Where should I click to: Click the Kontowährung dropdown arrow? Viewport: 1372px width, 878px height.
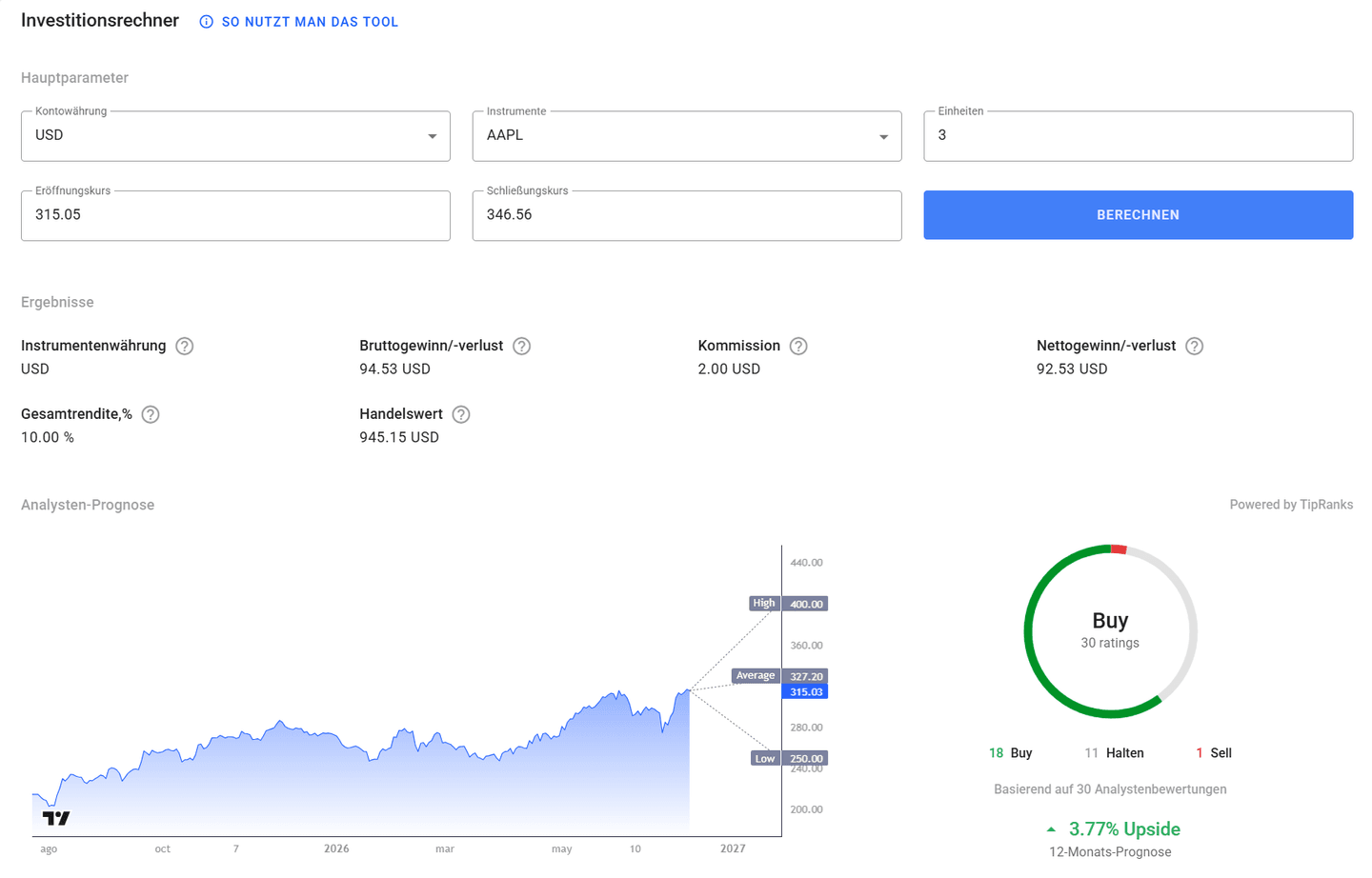433,137
